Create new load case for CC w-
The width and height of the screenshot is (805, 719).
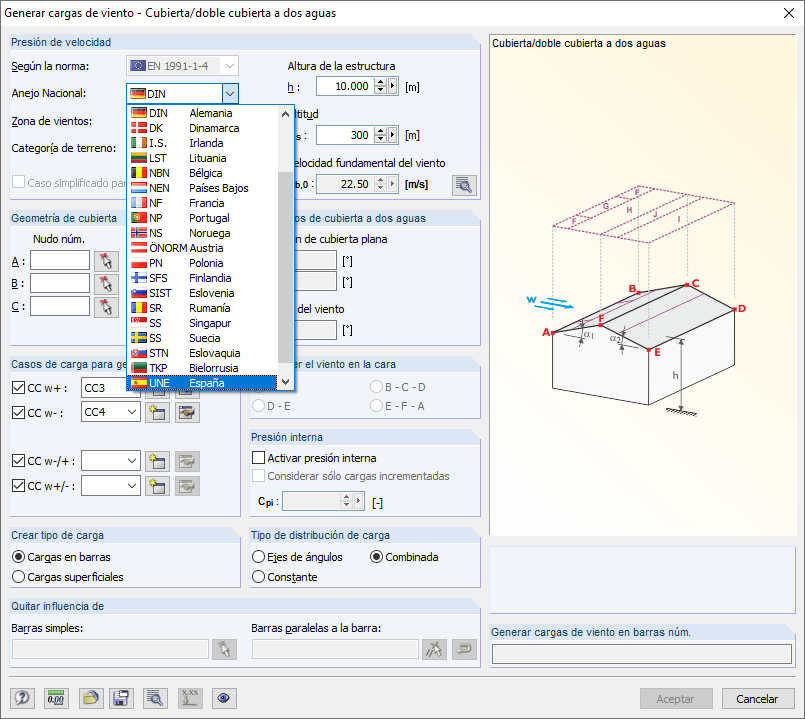tap(158, 412)
